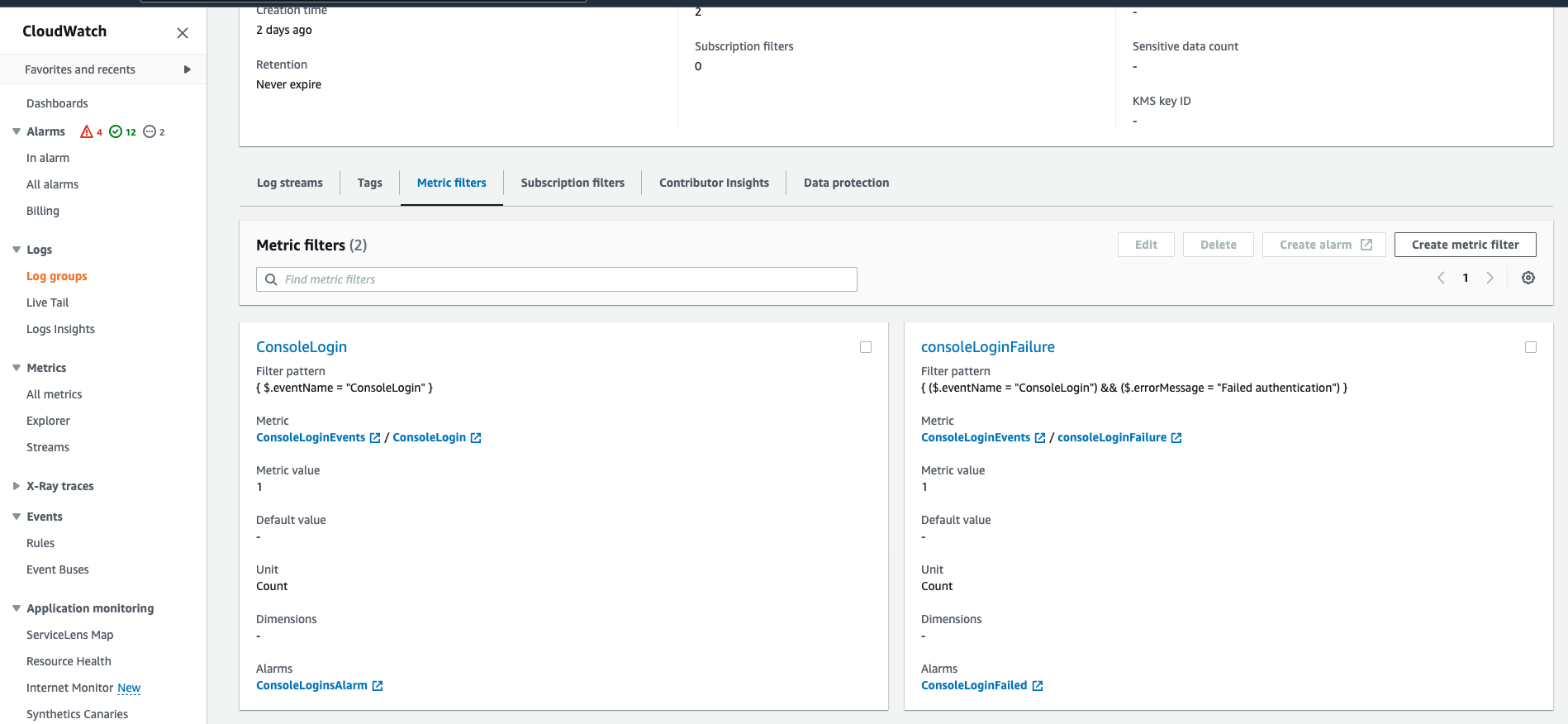Collapse the Application monitoring section
The width and height of the screenshot is (1568, 724).
point(17,608)
